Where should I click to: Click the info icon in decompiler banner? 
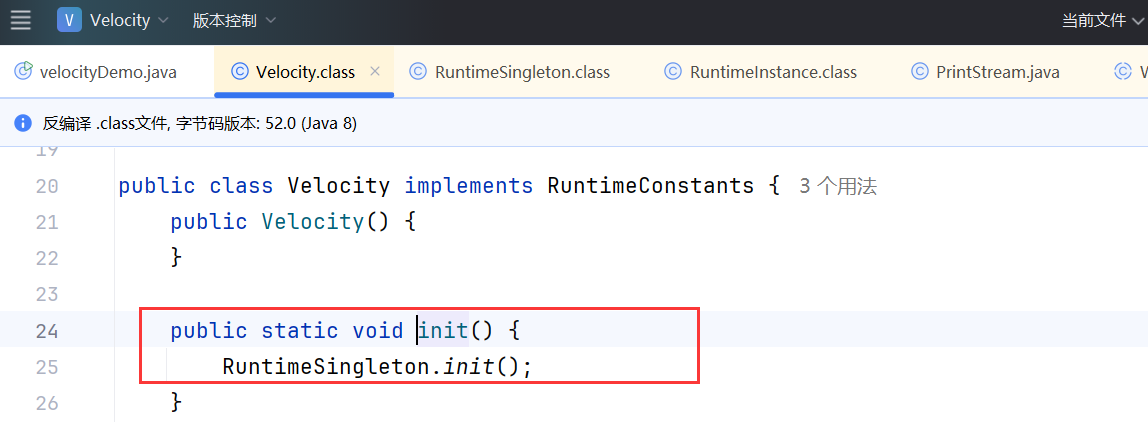pos(23,124)
